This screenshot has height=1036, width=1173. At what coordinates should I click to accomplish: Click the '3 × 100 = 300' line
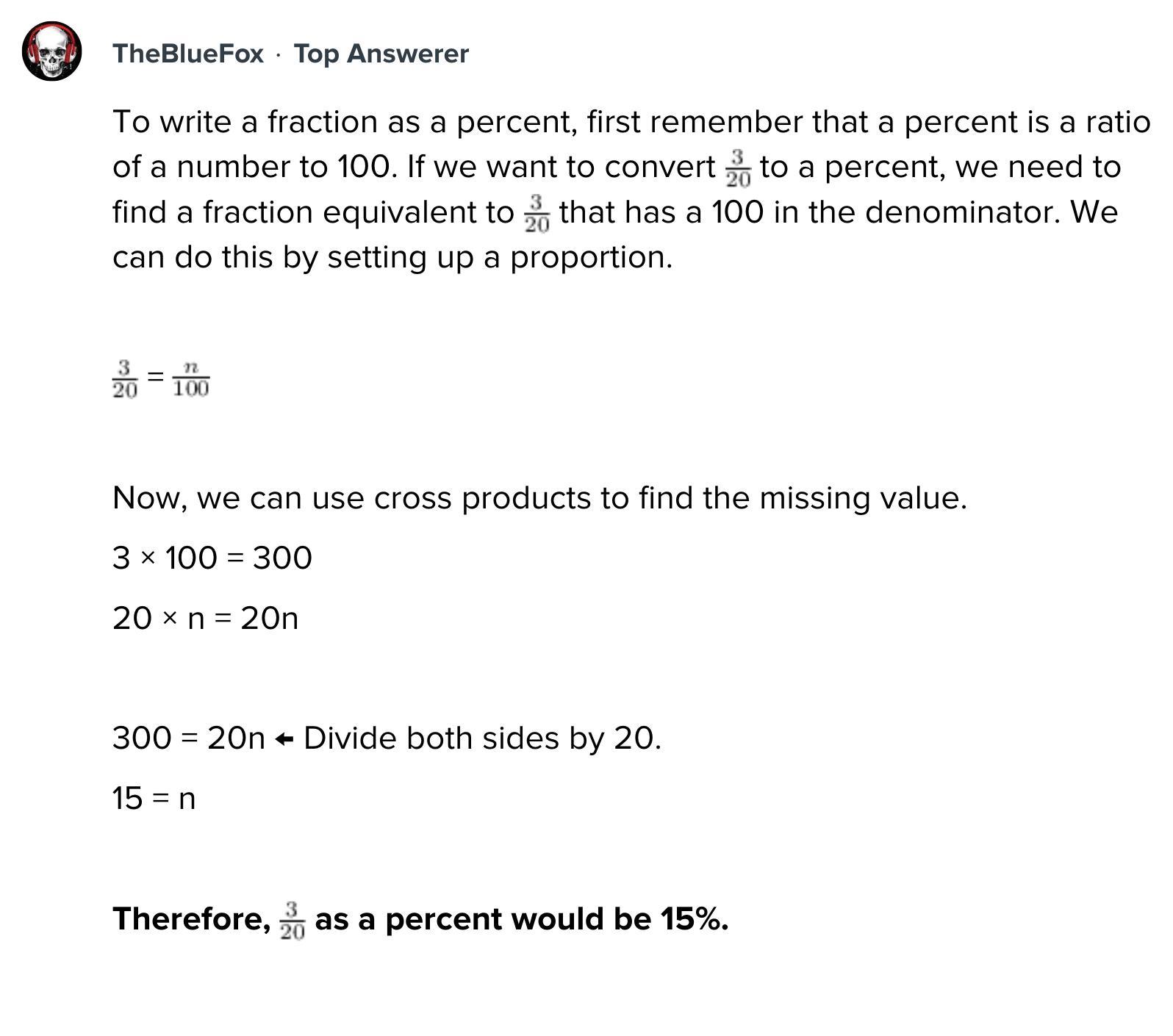(x=212, y=558)
